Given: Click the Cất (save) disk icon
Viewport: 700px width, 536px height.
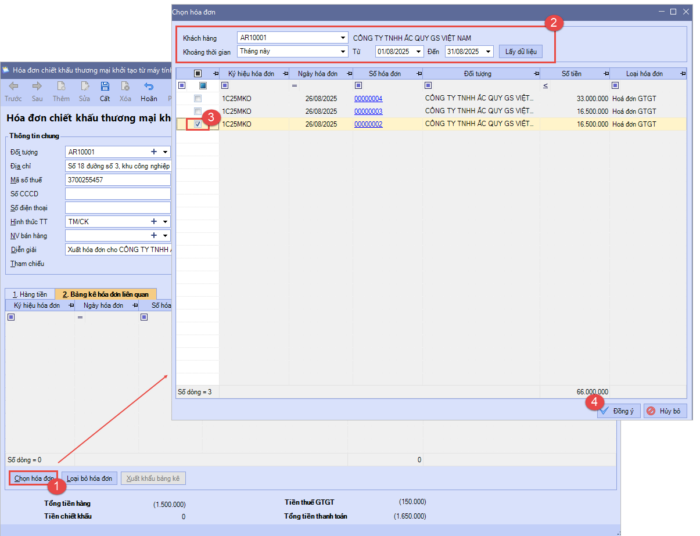Looking at the screenshot, I should click(x=104, y=88).
